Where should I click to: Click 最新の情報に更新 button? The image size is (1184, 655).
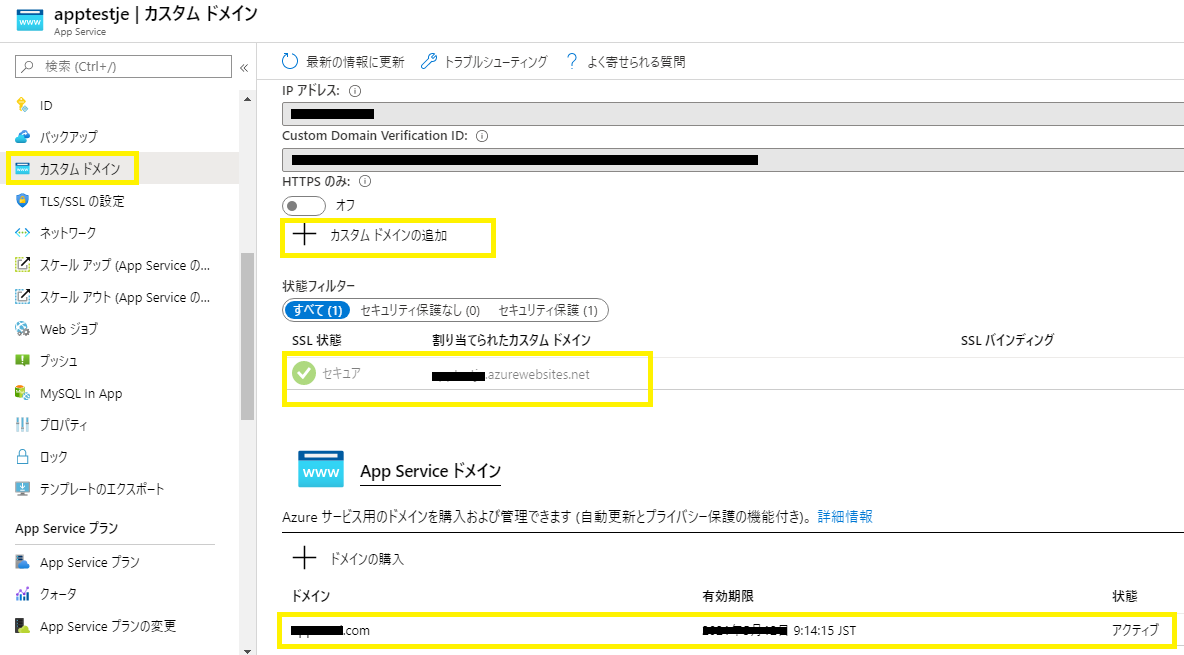[343, 61]
